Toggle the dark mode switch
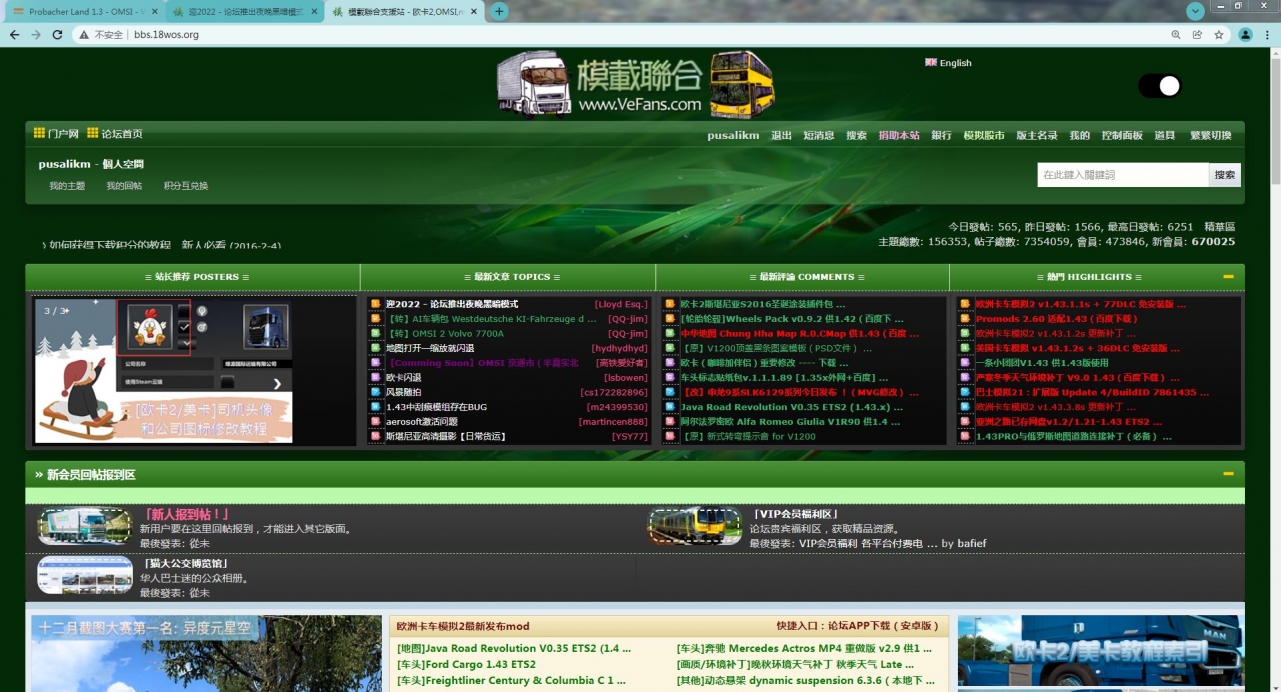 tap(1160, 86)
